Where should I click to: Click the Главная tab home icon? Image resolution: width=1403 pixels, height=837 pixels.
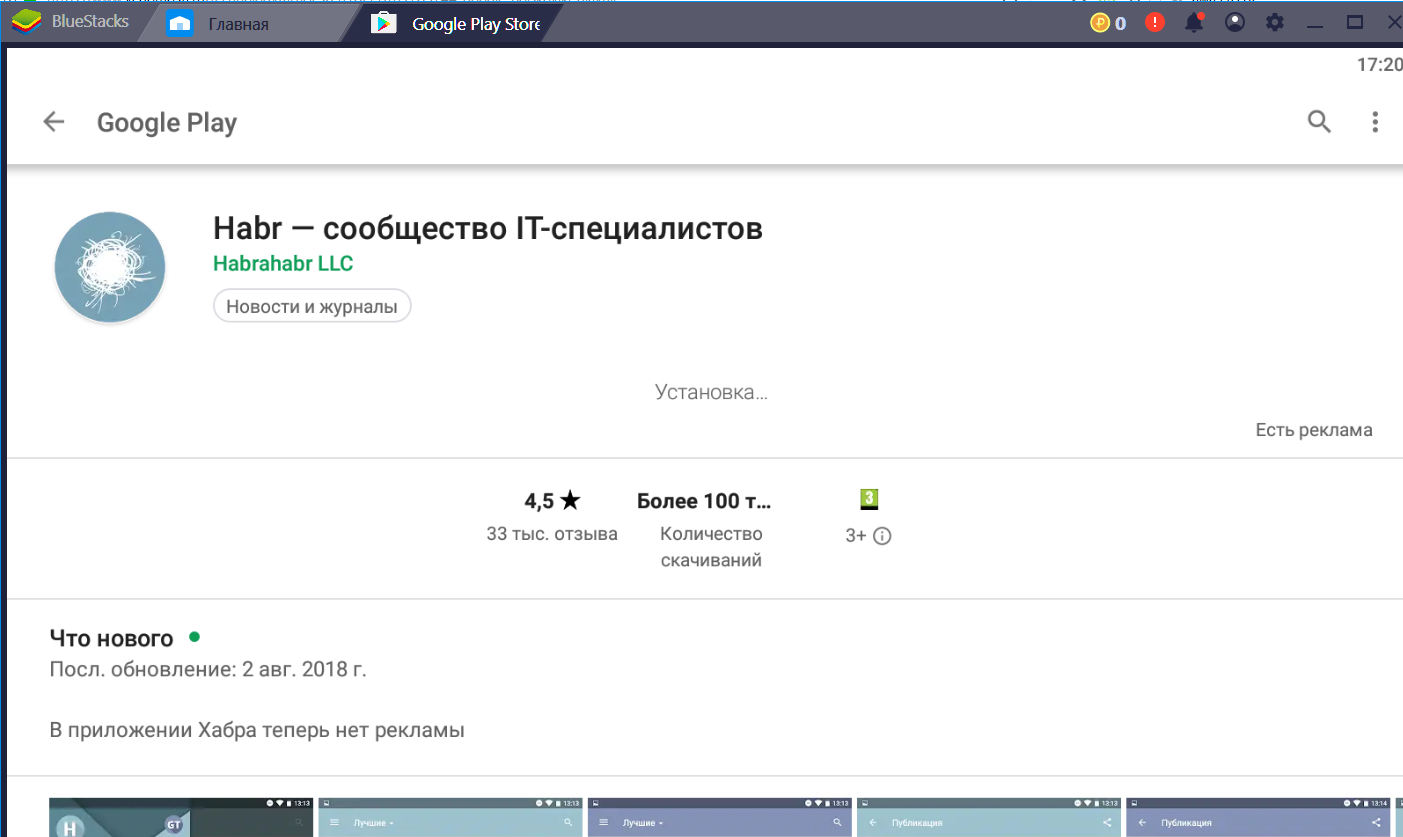[x=181, y=24]
